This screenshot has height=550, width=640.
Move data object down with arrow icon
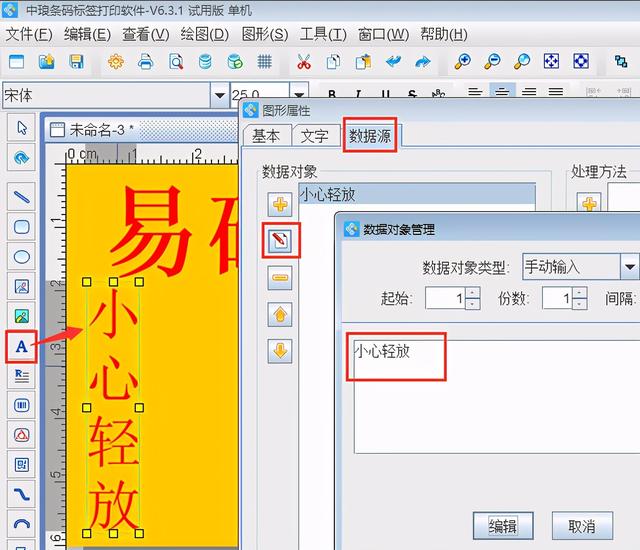[280, 351]
